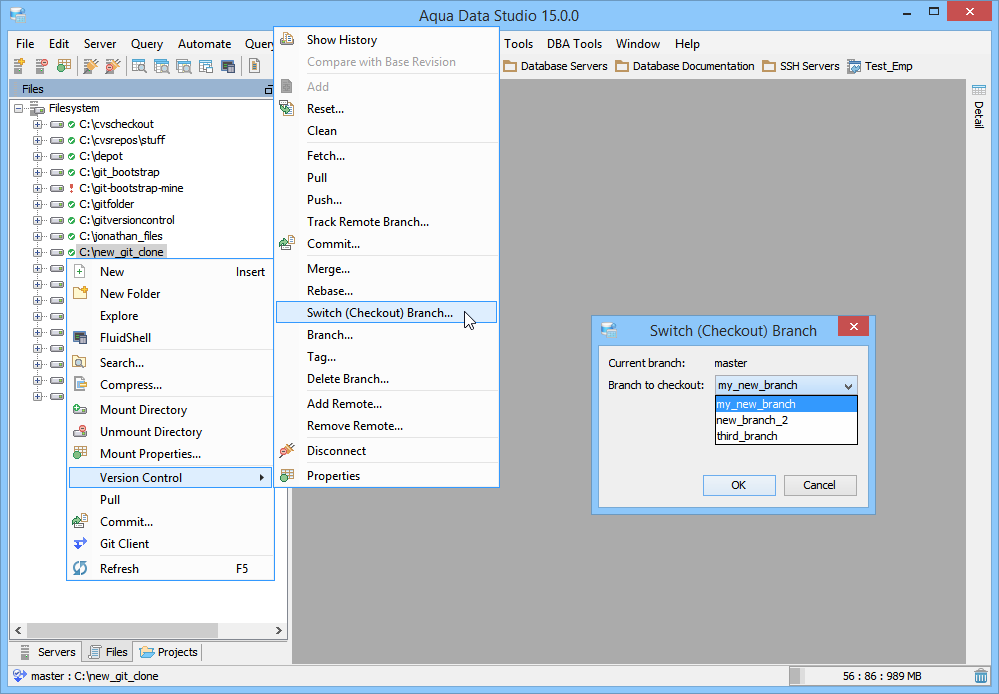Select new_branch_2 in the branch list
Screen dimensions: 999x694
[786, 420]
